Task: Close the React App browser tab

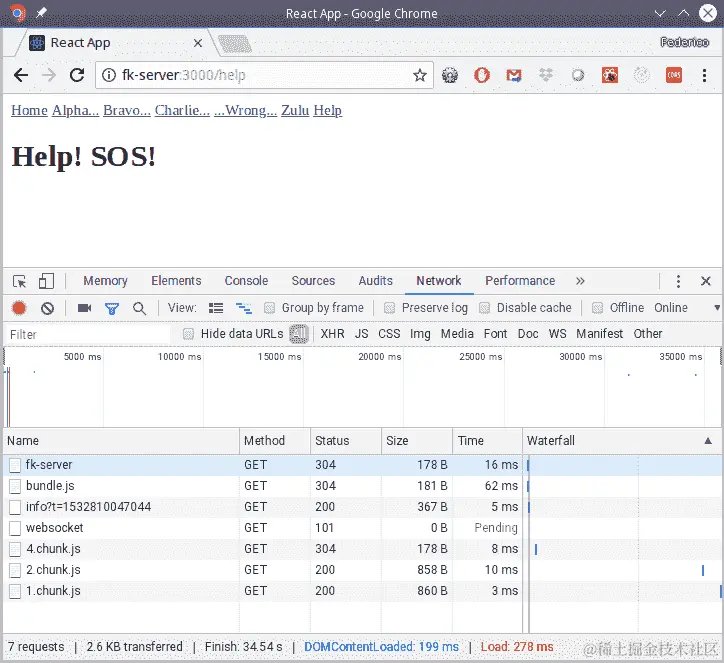Action: 198,43
